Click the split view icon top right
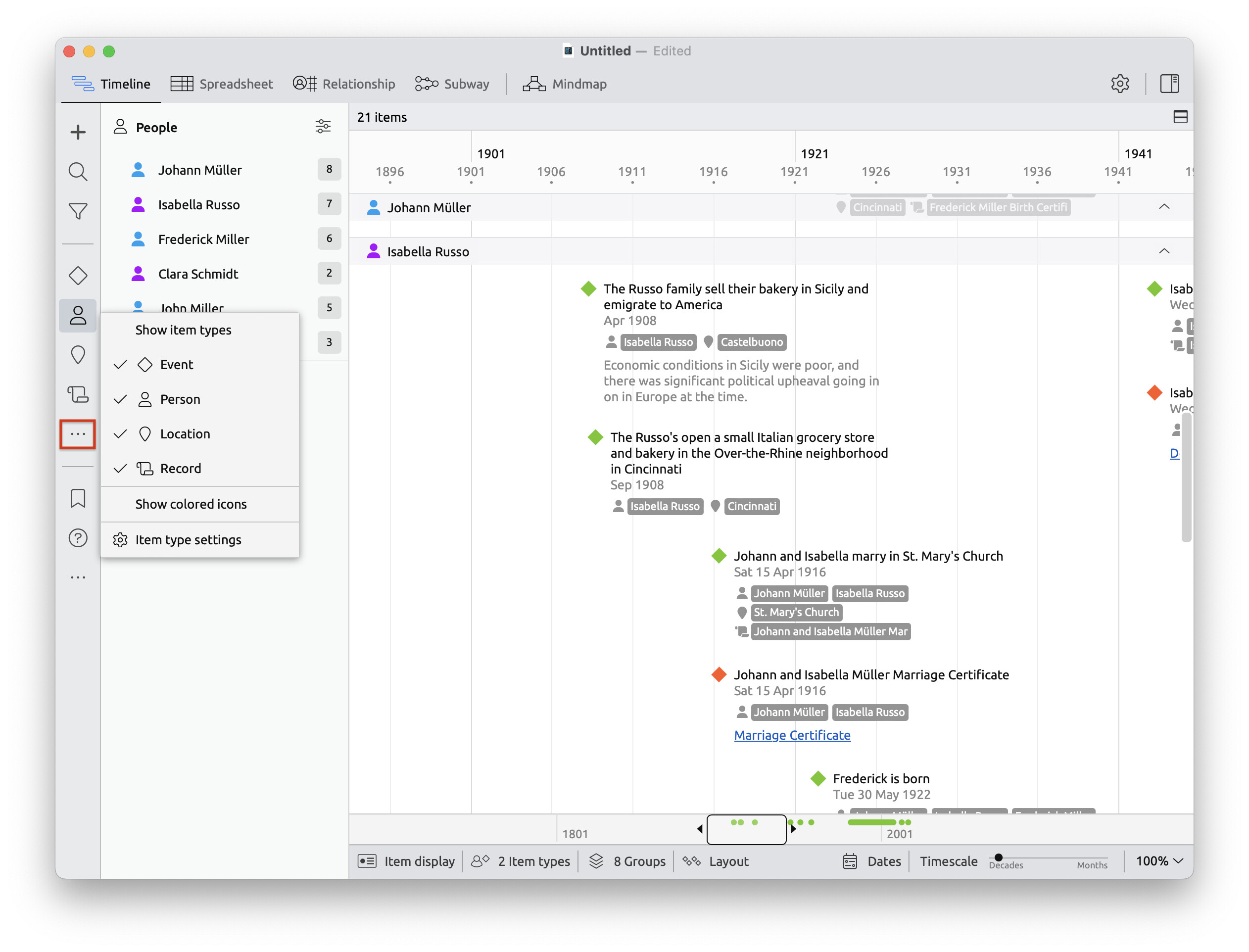Screen dimensions: 1249x952 pyautogui.click(x=1180, y=117)
